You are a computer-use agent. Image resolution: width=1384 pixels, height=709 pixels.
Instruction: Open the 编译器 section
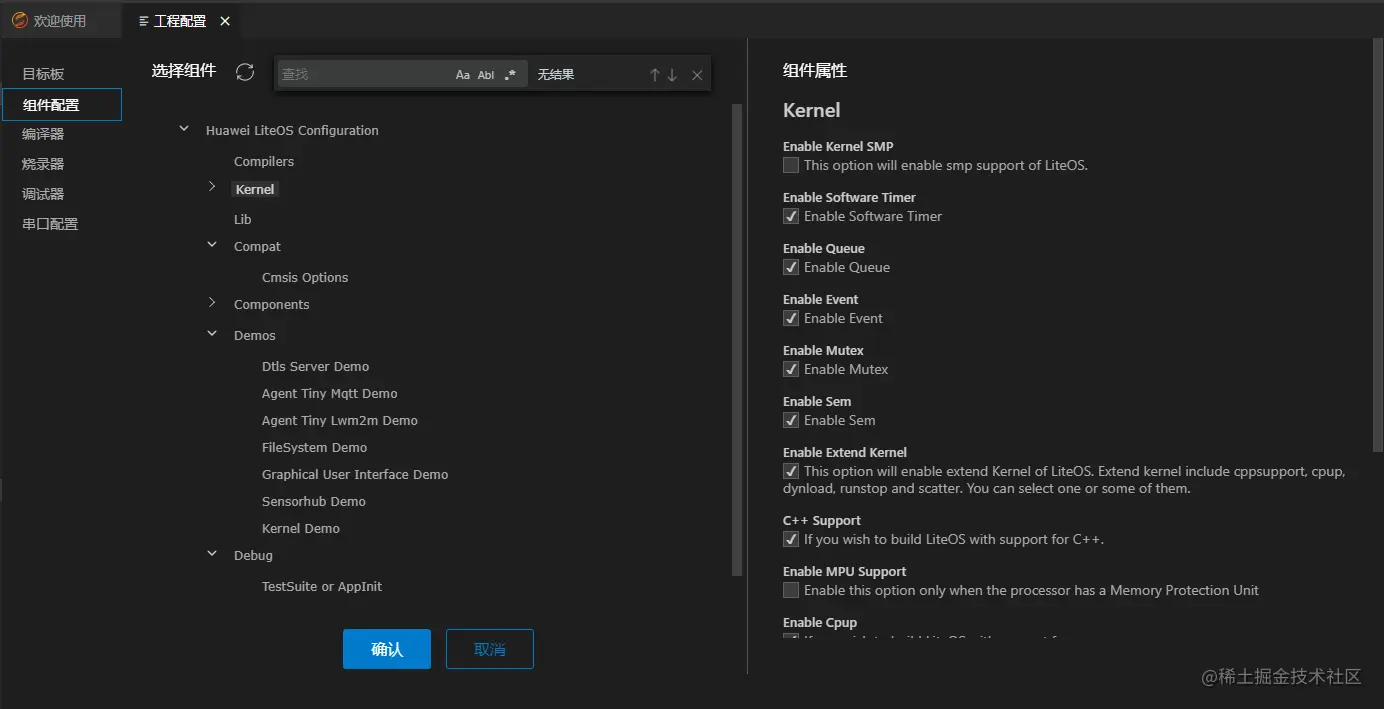43,134
